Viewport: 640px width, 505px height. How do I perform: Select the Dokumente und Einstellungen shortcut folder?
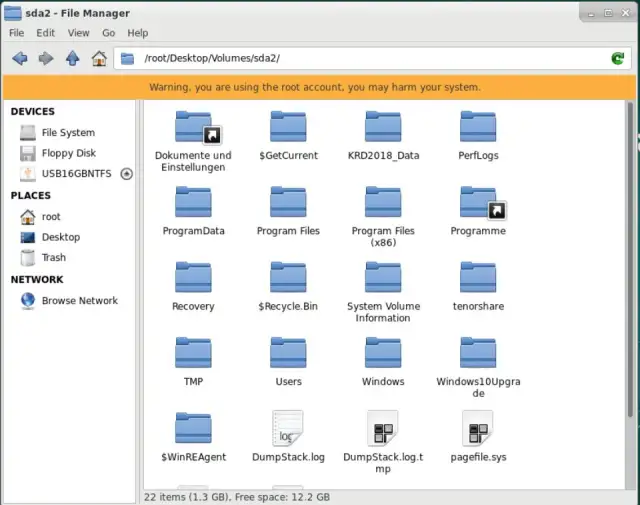193,127
